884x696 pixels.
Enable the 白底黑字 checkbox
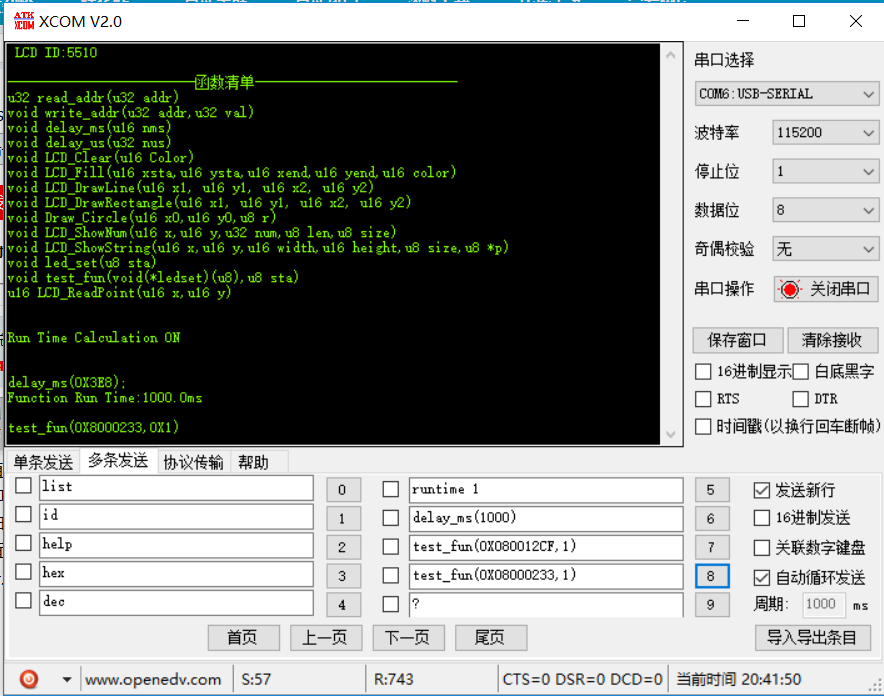[801, 371]
